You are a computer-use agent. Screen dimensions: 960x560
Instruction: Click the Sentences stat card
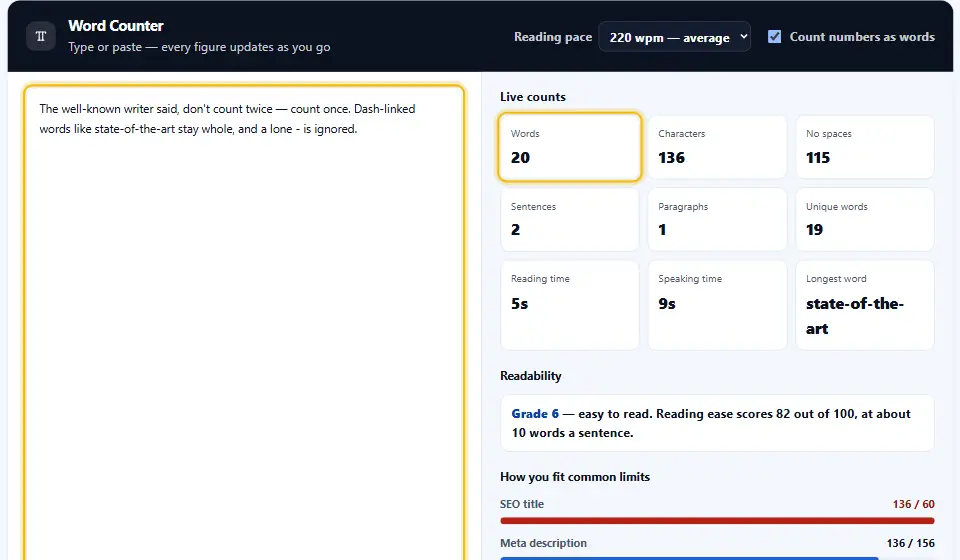click(x=569, y=219)
